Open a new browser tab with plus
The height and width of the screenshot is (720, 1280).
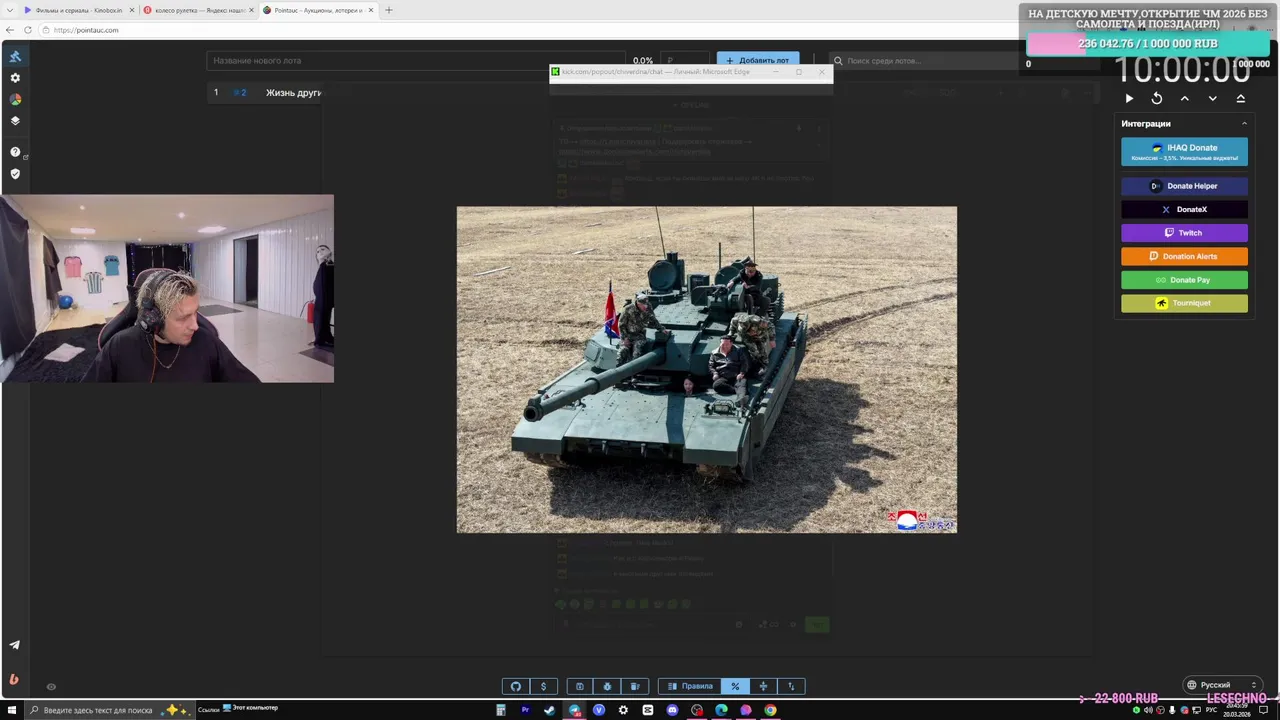389,10
